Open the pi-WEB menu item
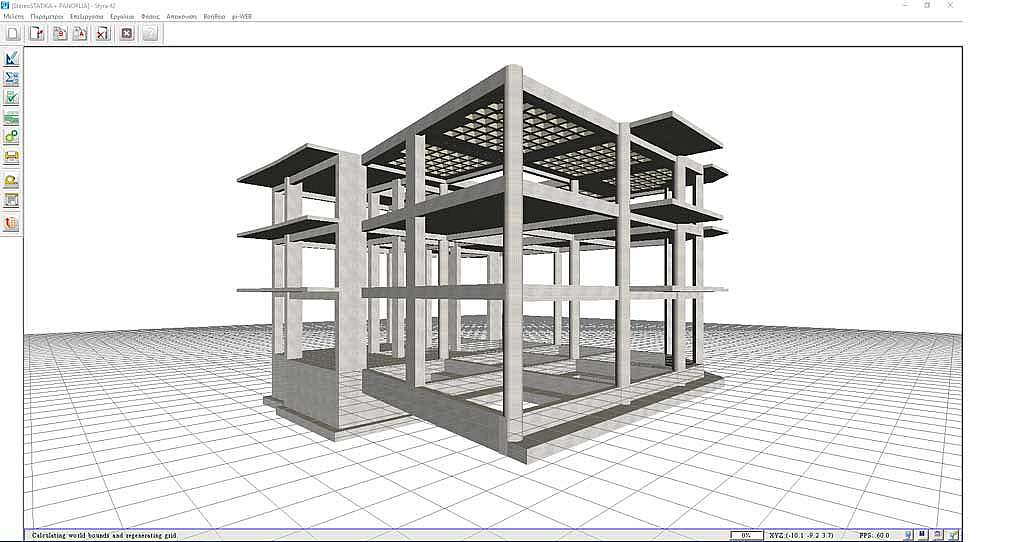The height and width of the screenshot is (542, 1024). tap(242, 17)
